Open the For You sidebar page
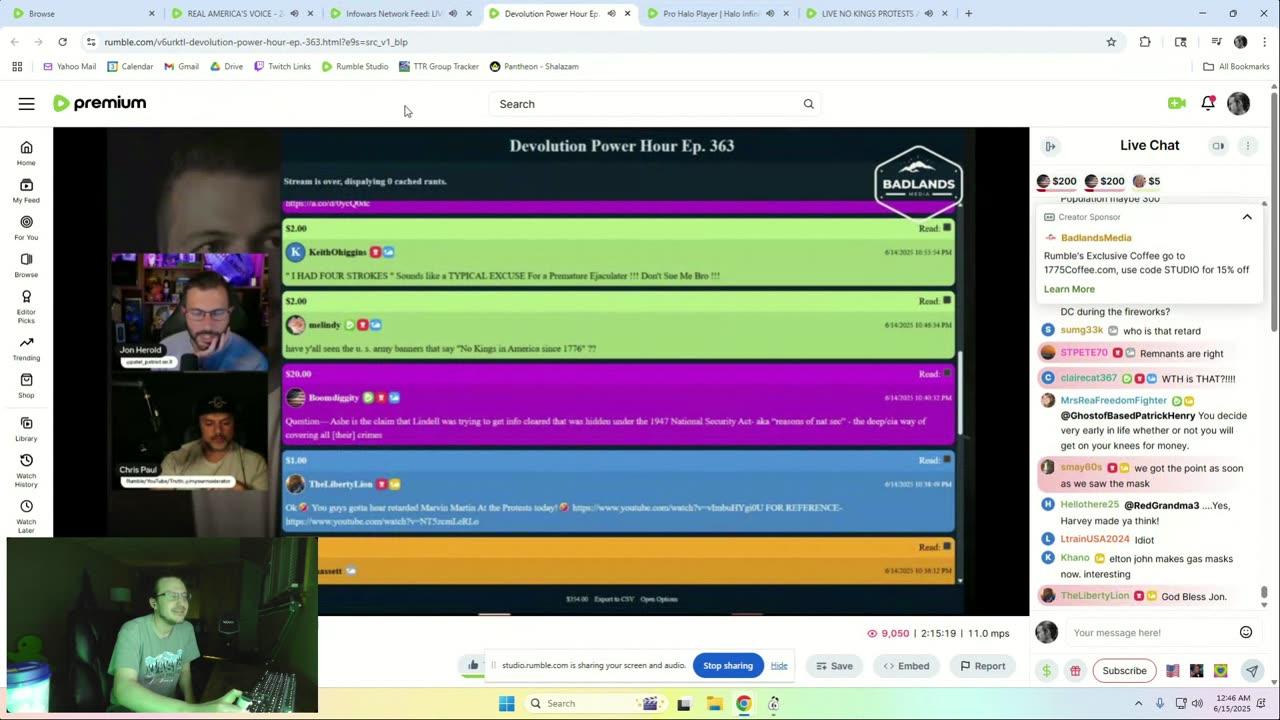This screenshot has width=1280, height=720. pyautogui.click(x=26, y=227)
